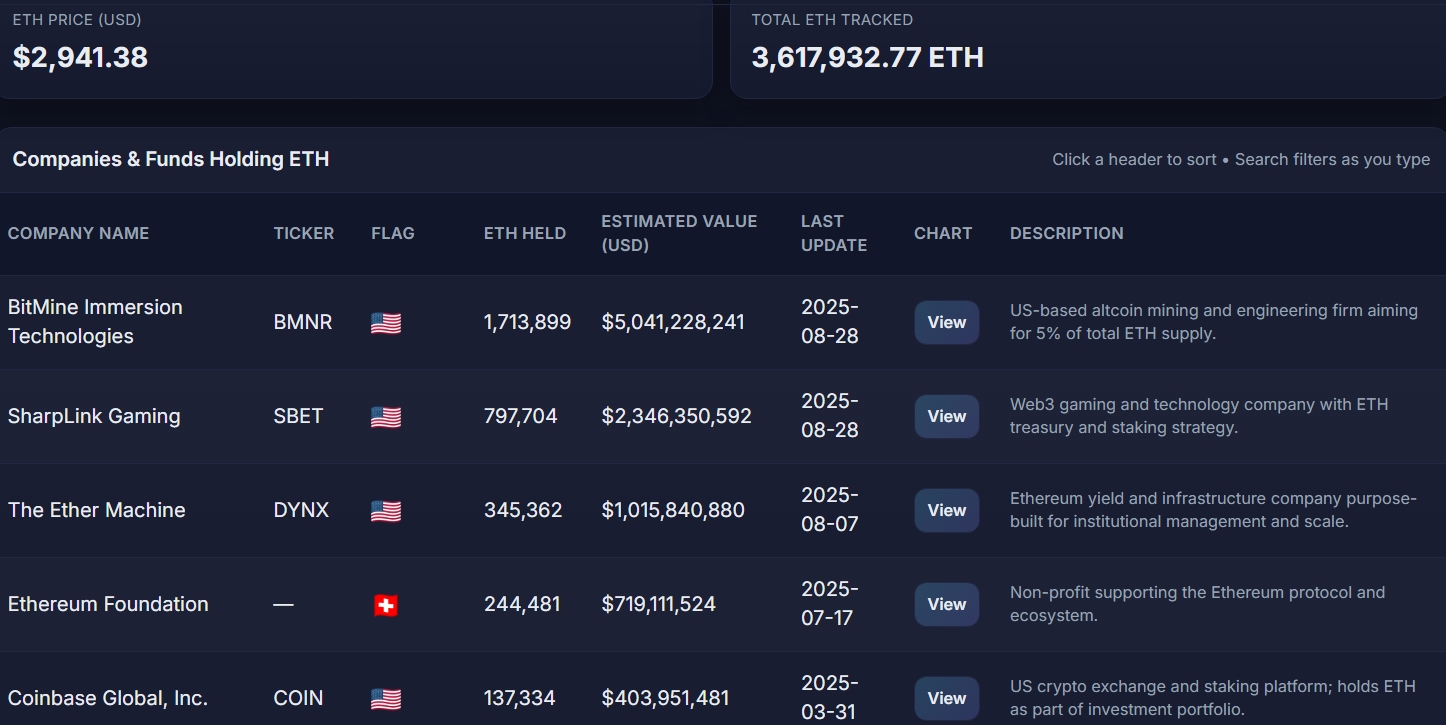Click the $1,015,840,880 estimated value
The width and height of the screenshot is (1446, 725).
click(673, 510)
